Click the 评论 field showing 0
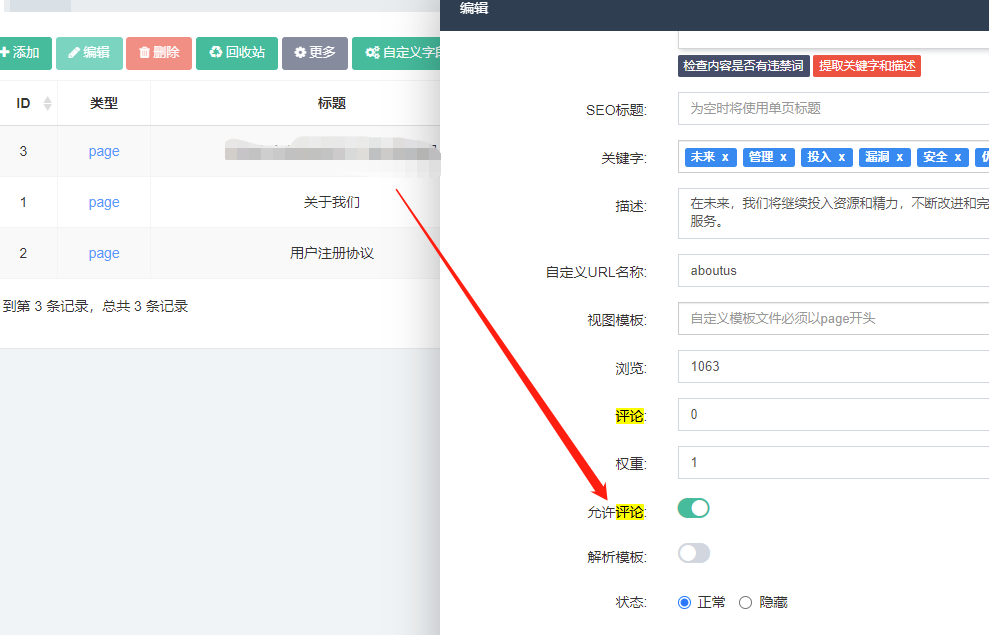The width and height of the screenshot is (989, 635). [x=833, y=414]
